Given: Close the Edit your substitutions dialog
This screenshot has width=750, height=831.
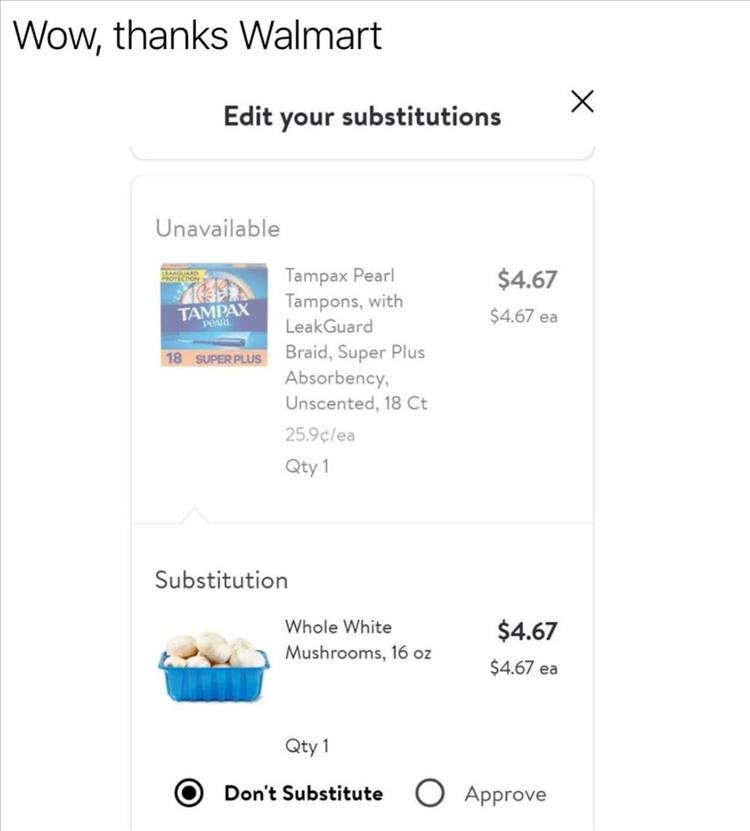Looking at the screenshot, I should pos(582,100).
